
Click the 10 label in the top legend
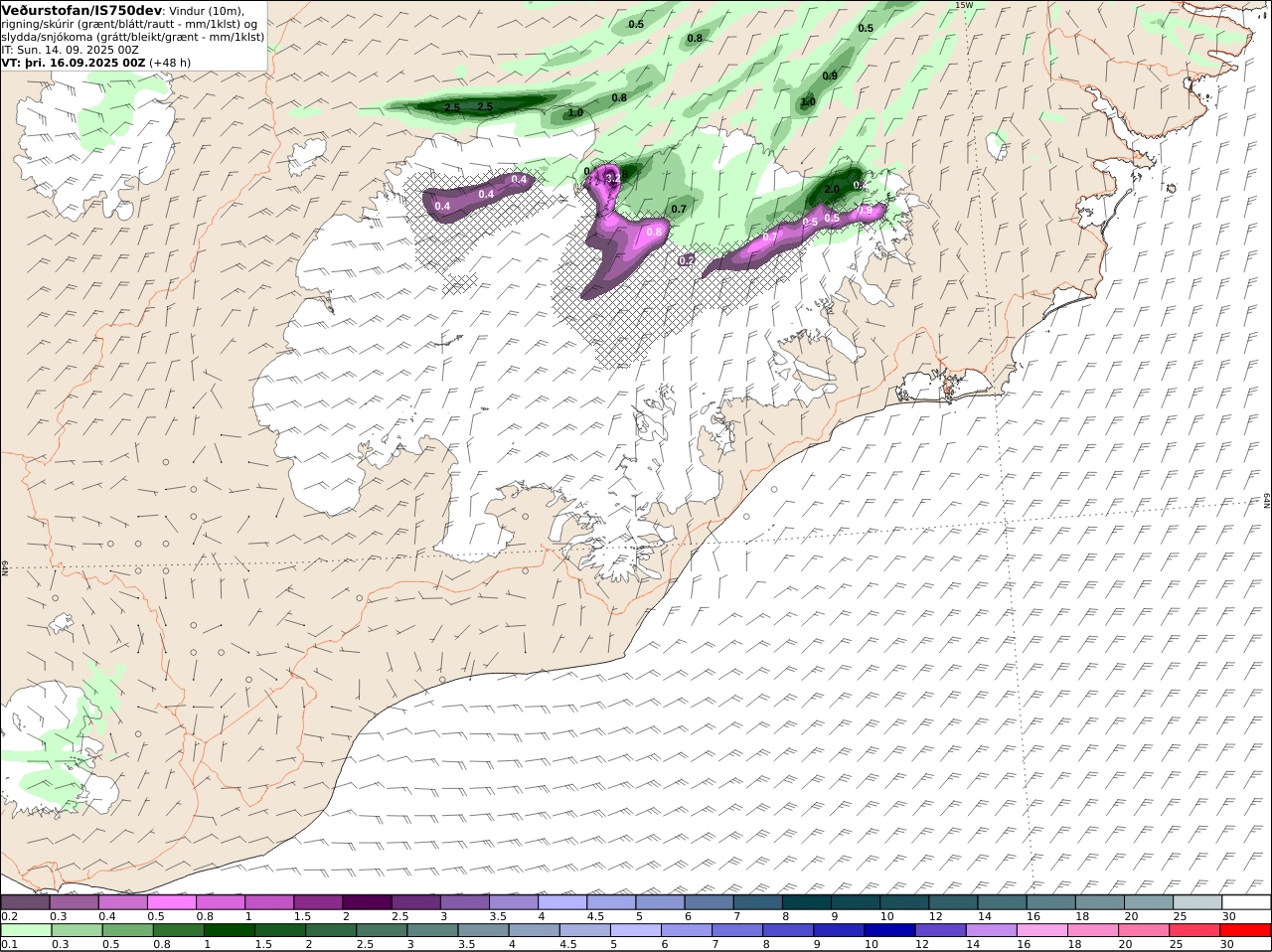(x=886, y=916)
